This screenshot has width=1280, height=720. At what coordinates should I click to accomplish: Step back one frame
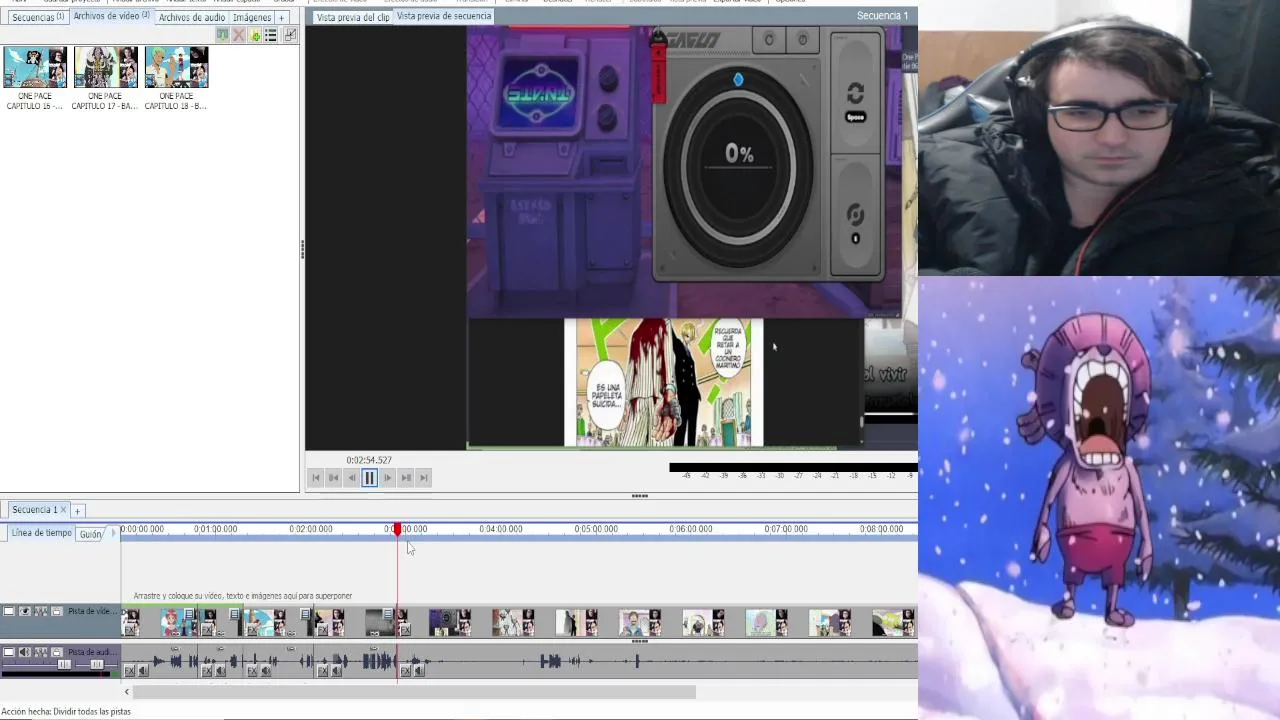[351, 478]
